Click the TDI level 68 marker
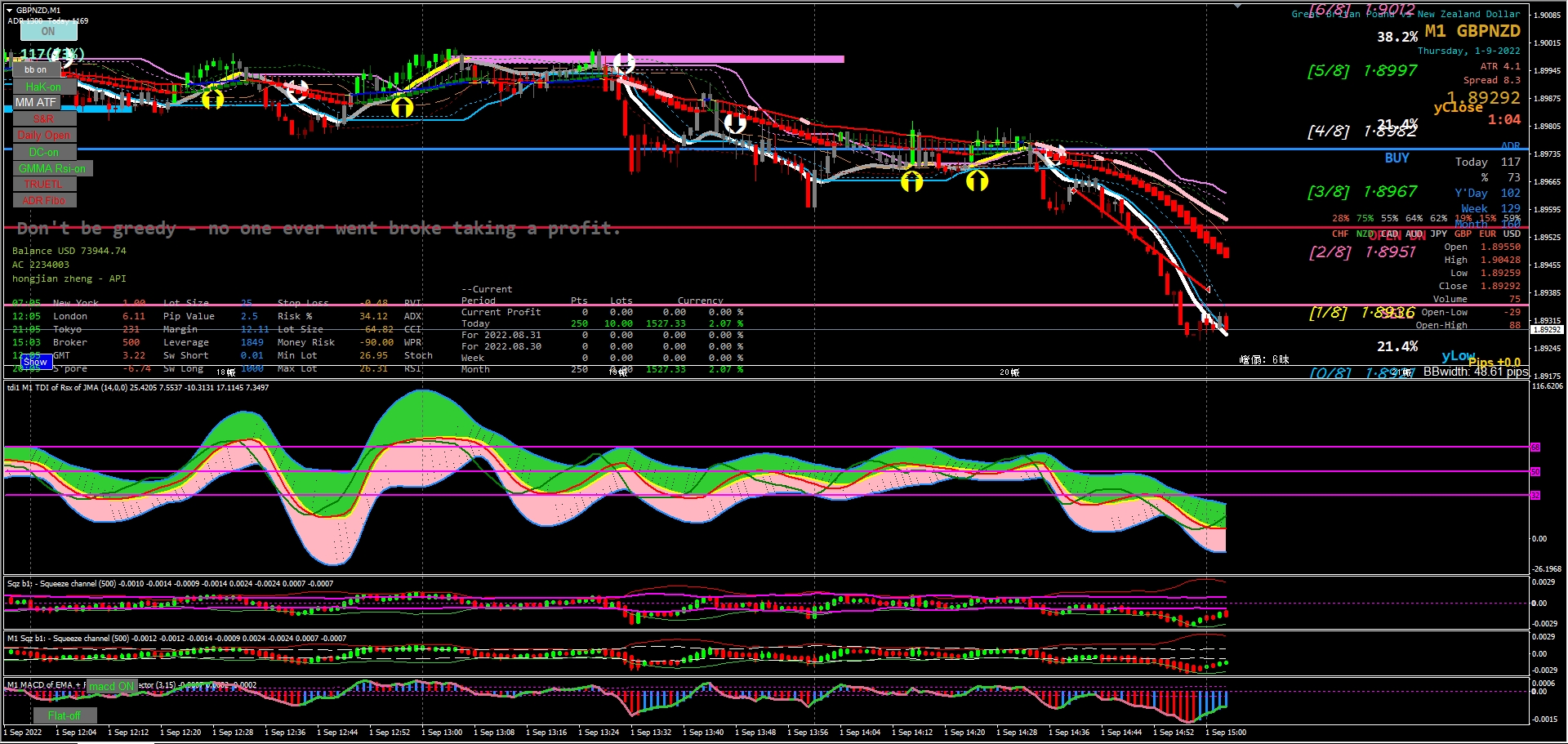This screenshot has height=744, width=1568. tap(1535, 448)
